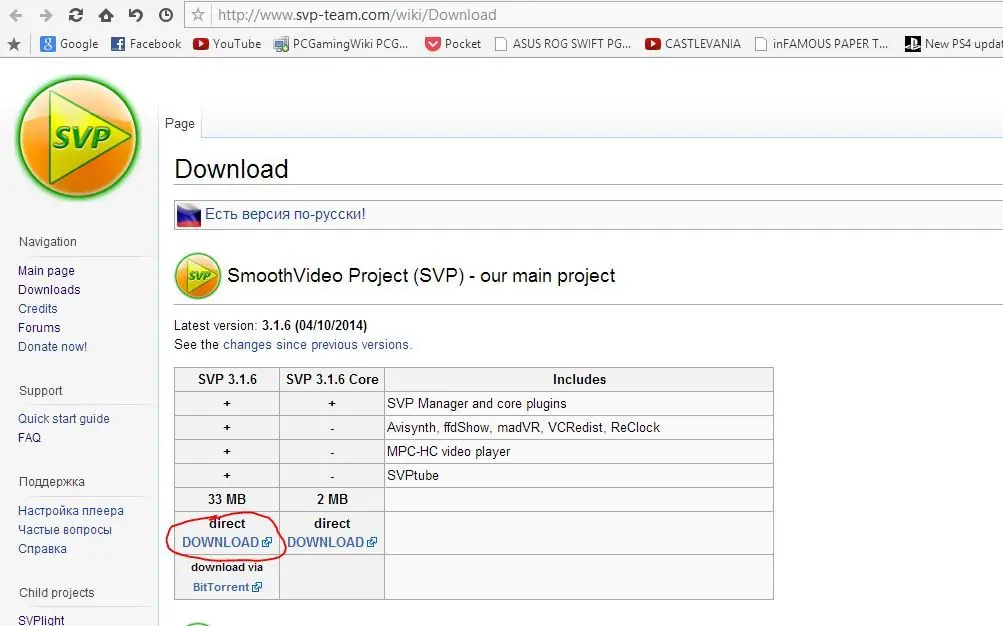1003x626 pixels.
Task: Open the Справка link
Action: point(42,549)
